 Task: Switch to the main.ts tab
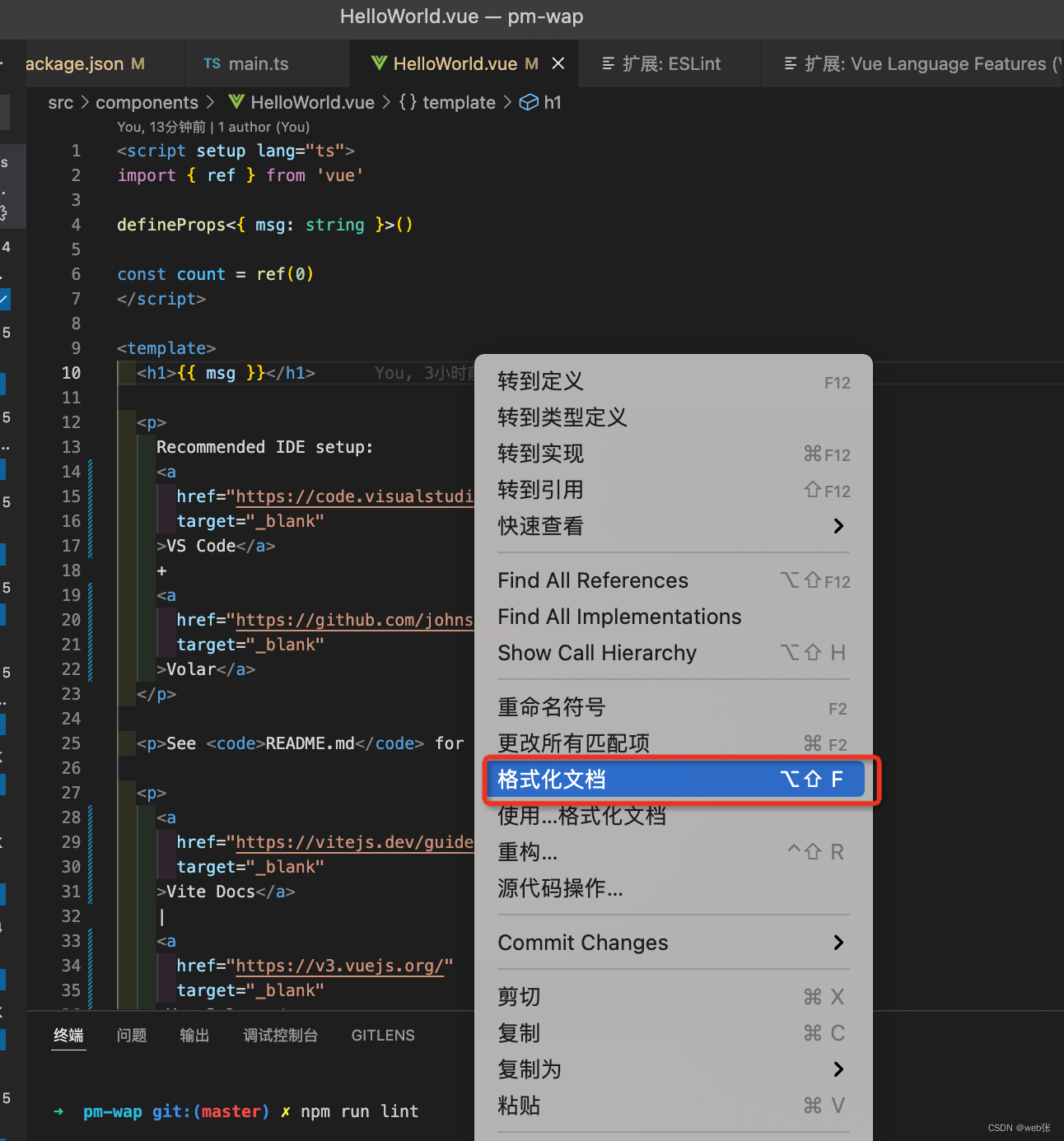tap(268, 63)
